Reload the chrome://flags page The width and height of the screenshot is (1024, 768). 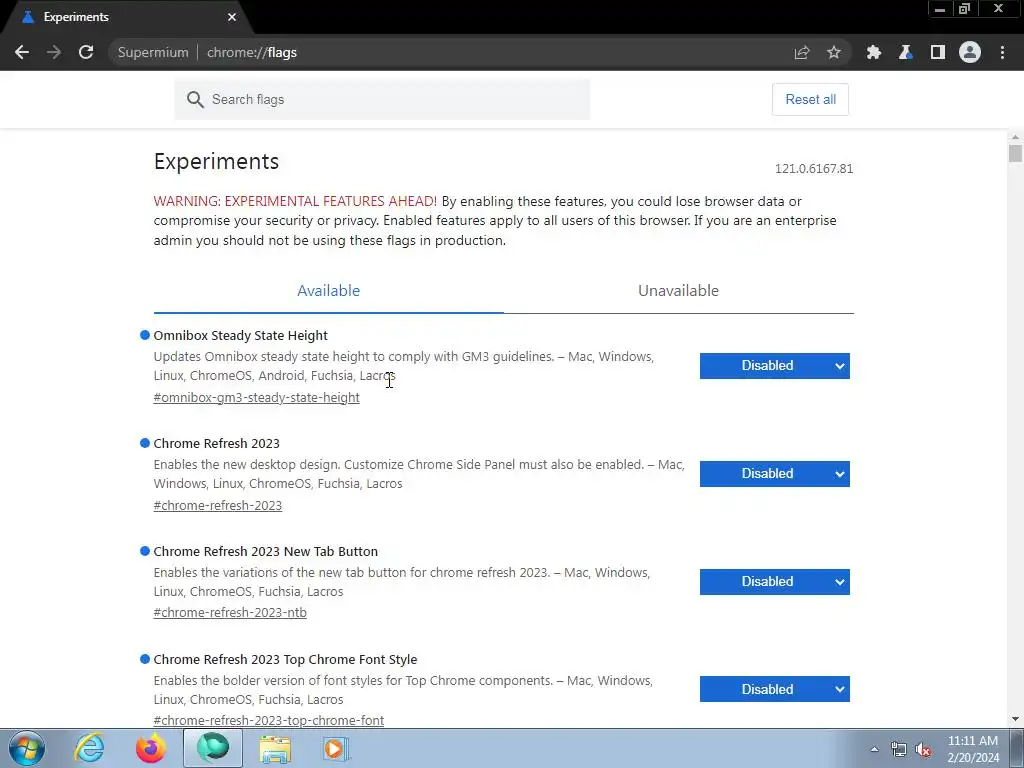(x=86, y=52)
